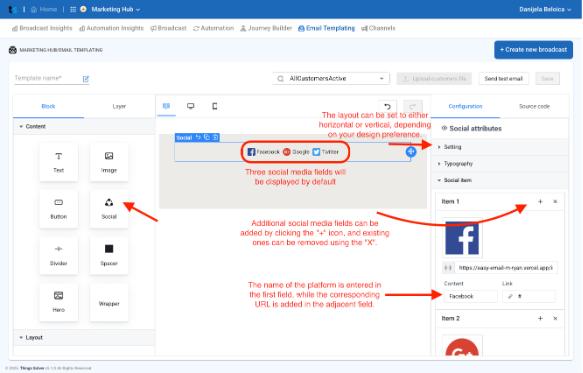Open the Broadcast tab
The width and height of the screenshot is (583, 373).
click(x=168, y=28)
